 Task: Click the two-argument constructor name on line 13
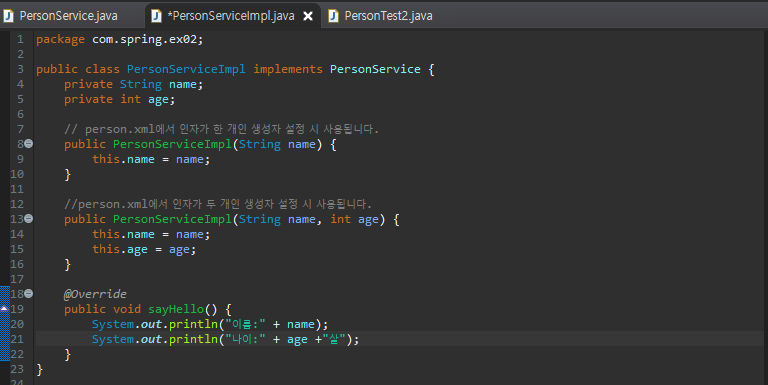click(172, 219)
